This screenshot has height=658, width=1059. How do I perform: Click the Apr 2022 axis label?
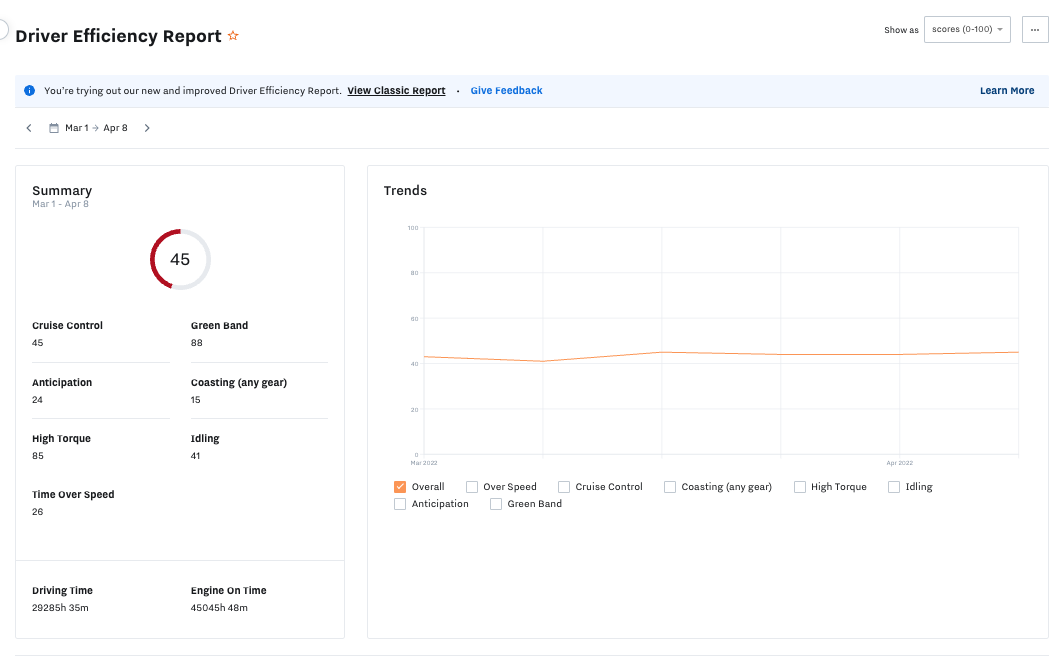tap(900, 463)
